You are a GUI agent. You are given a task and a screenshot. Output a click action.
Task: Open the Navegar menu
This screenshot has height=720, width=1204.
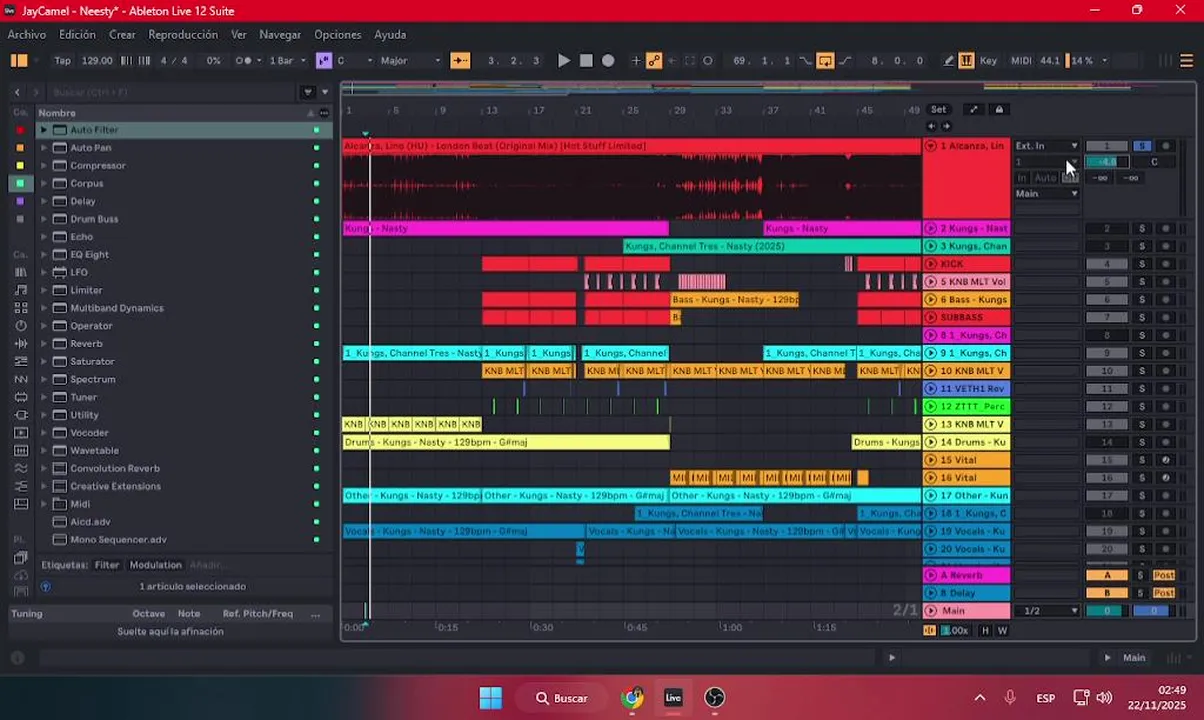(x=280, y=34)
